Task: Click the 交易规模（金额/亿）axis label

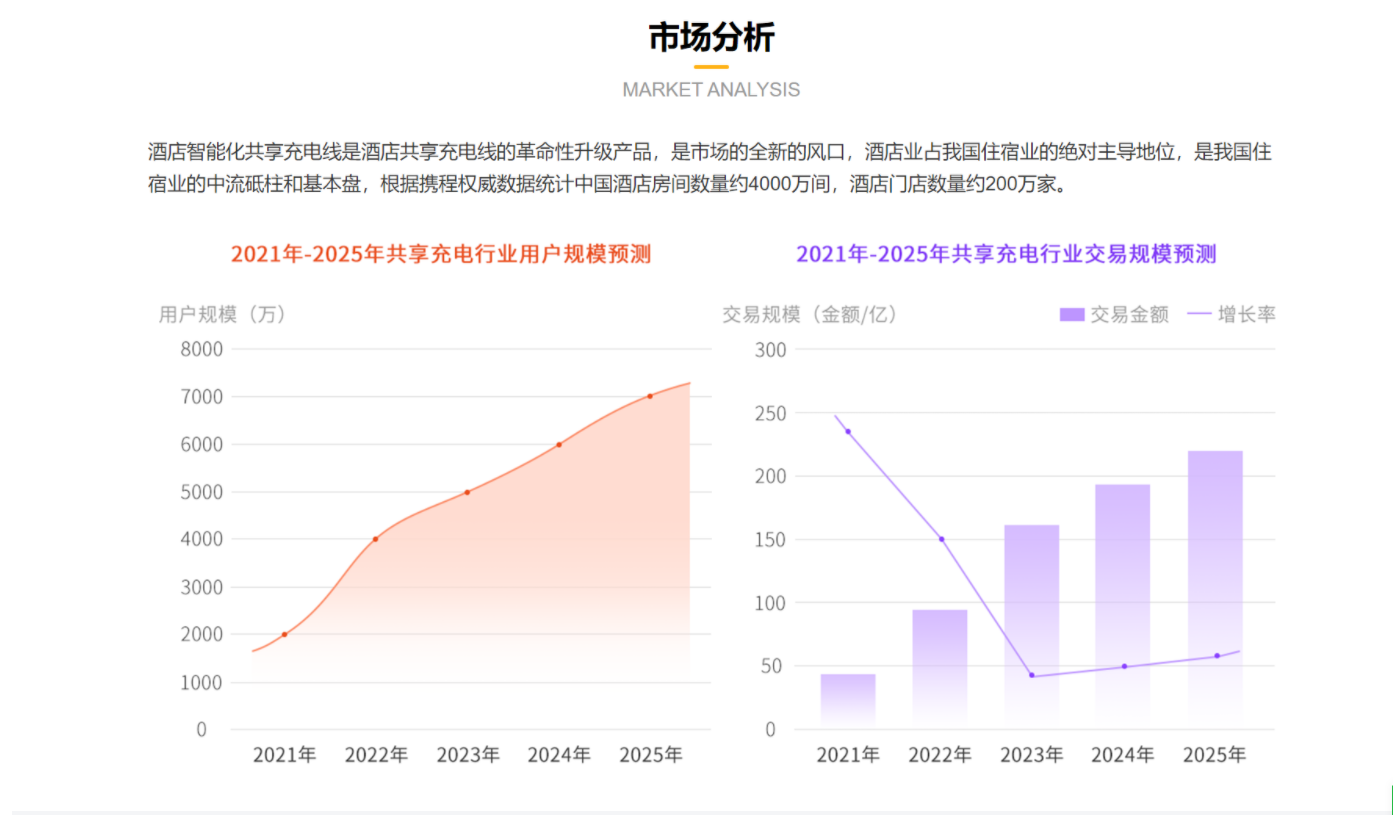Action: [810, 314]
